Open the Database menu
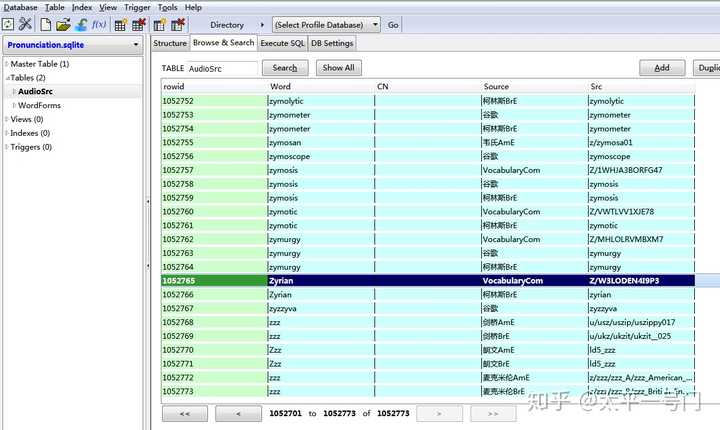 click(x=21, y=7)
